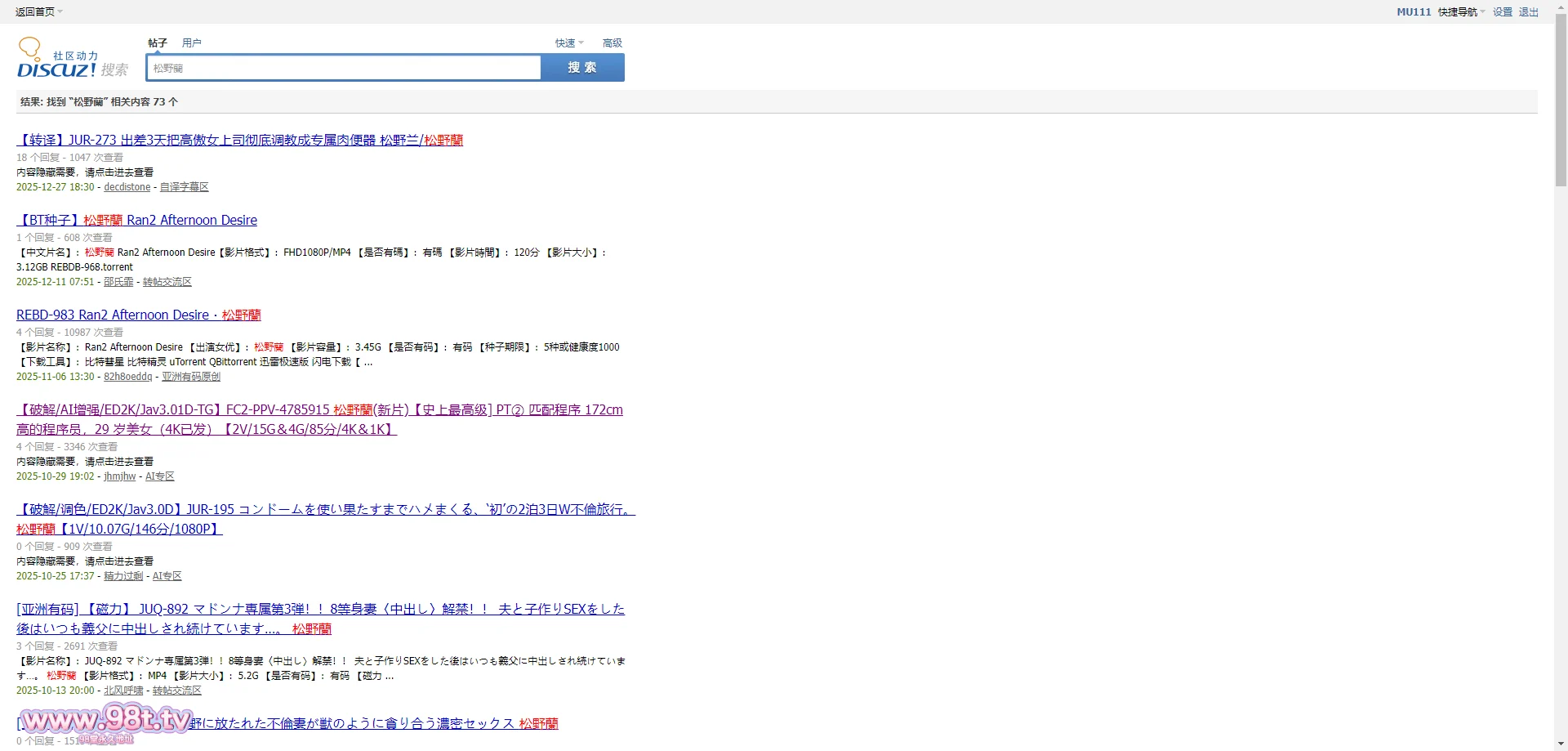Screen dimensions: 1568x751
Task: Click the blue 搜索 button
Action: 582,67
